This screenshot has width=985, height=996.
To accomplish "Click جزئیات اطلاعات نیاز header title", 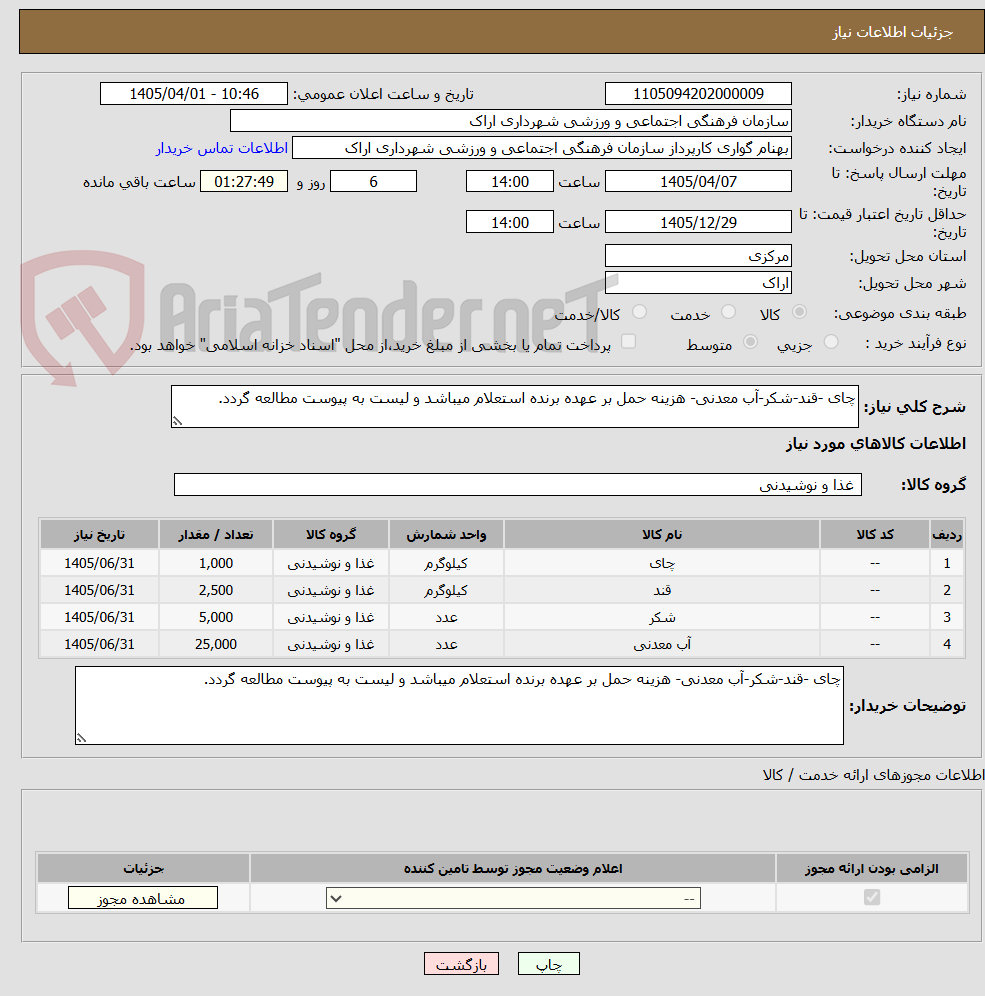I will click(x=893, y=32).
